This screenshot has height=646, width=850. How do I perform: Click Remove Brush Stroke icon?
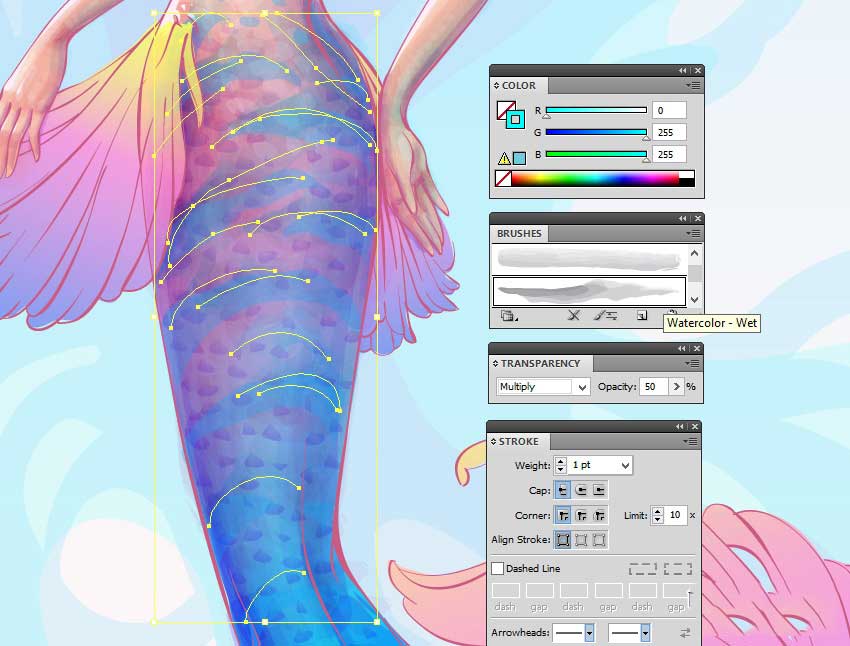point(574,315)
